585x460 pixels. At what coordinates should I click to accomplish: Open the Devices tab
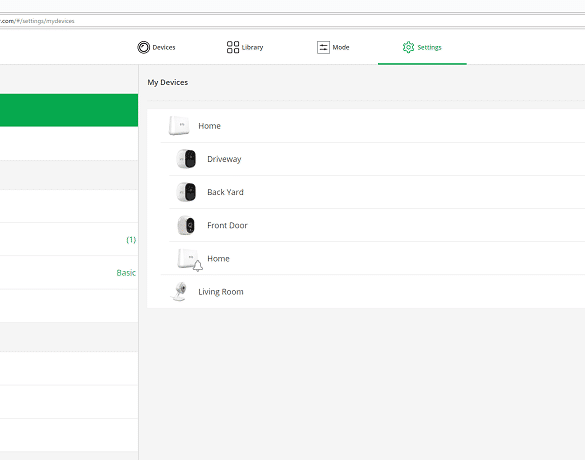click(x=156, y=47)
